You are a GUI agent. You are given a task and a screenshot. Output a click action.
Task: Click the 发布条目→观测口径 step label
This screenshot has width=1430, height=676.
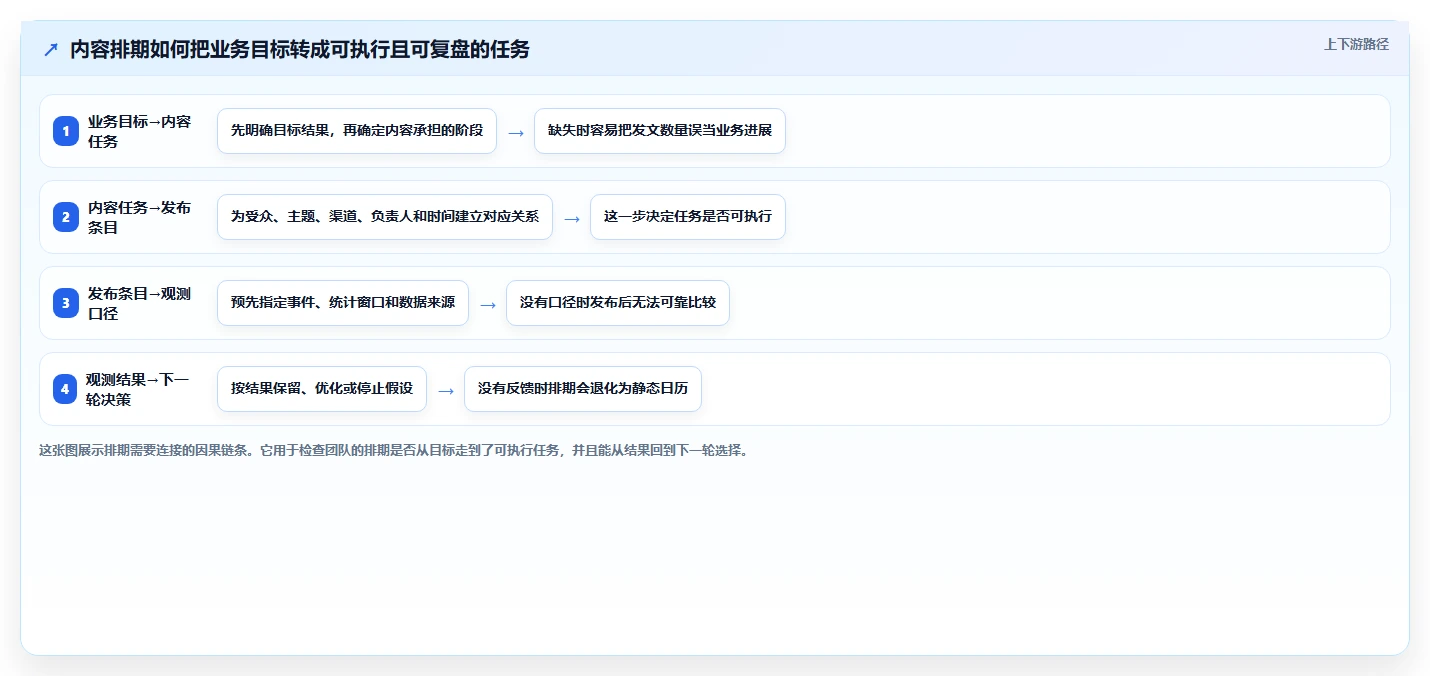click(139, 303)
